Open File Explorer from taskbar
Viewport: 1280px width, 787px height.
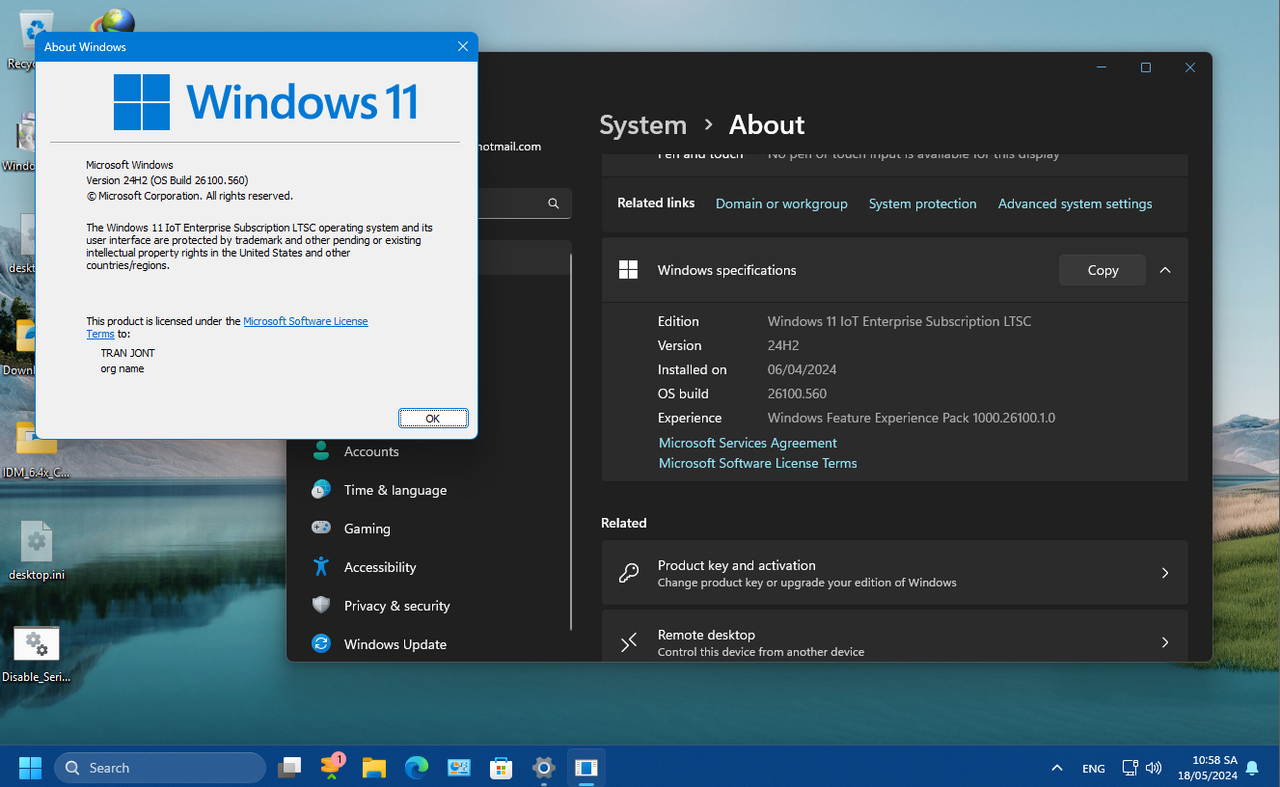374,768
